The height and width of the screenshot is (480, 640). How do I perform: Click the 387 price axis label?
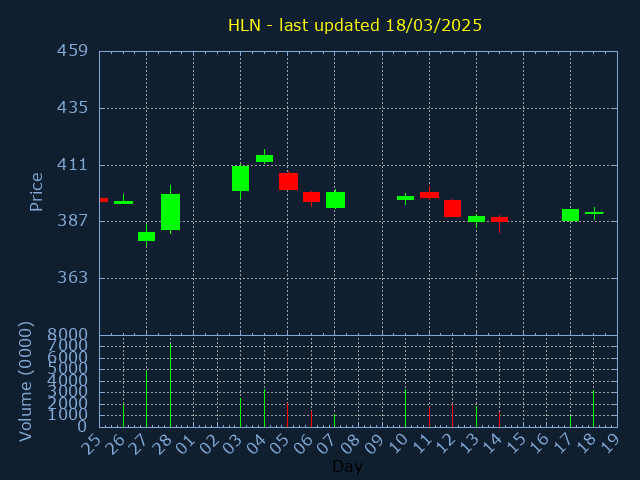[72, 221]
